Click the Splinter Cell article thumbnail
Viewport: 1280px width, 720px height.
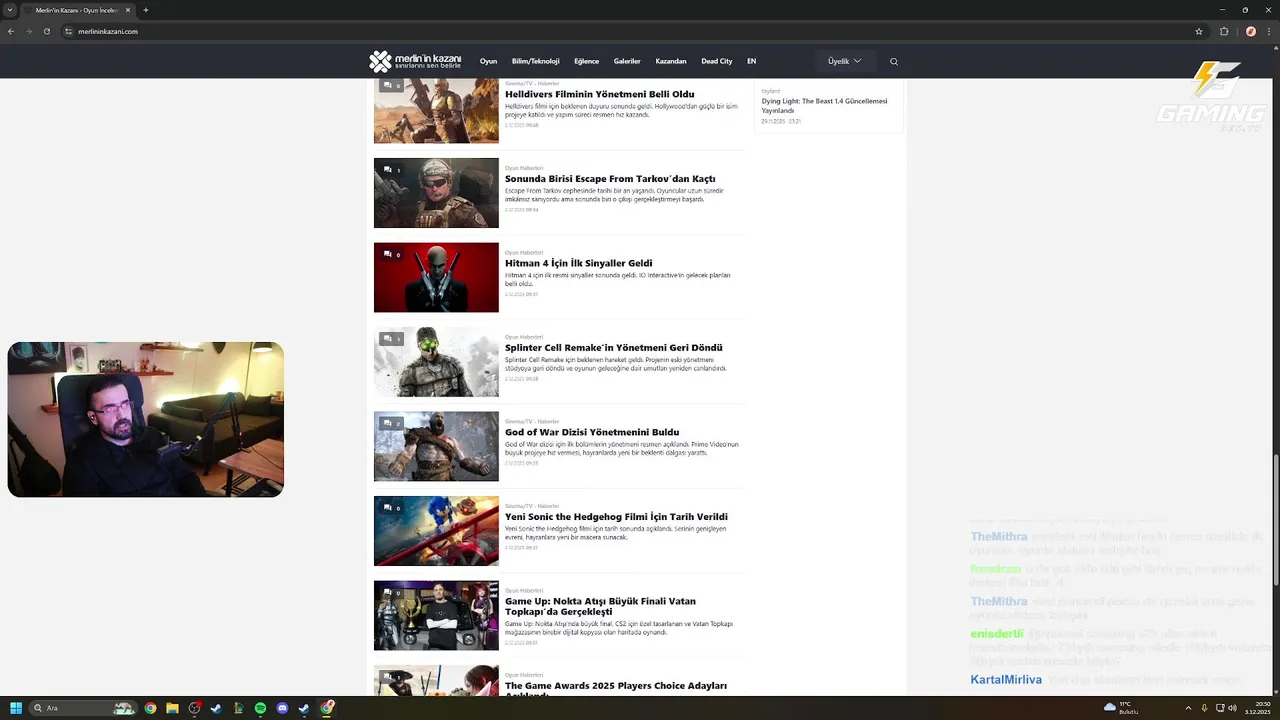pos(436,362)
